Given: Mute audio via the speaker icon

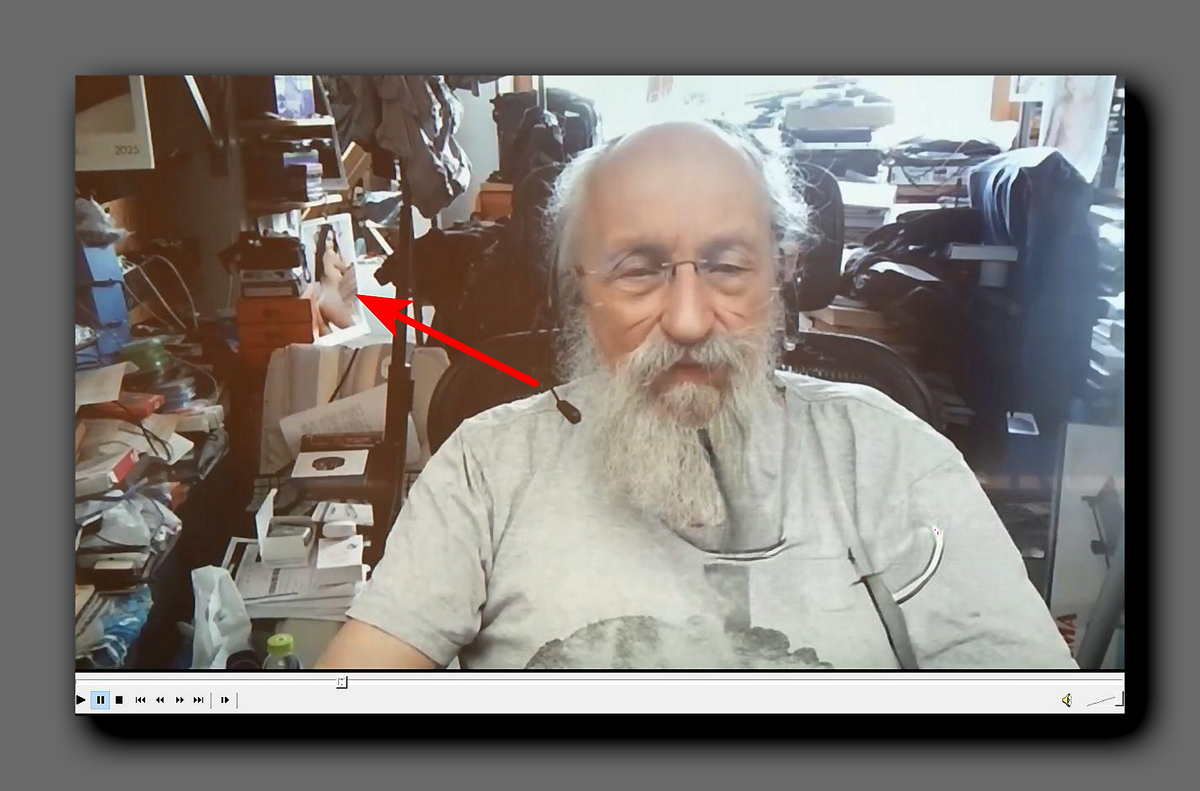Looking at the screenshot, I should [1067, 700].
